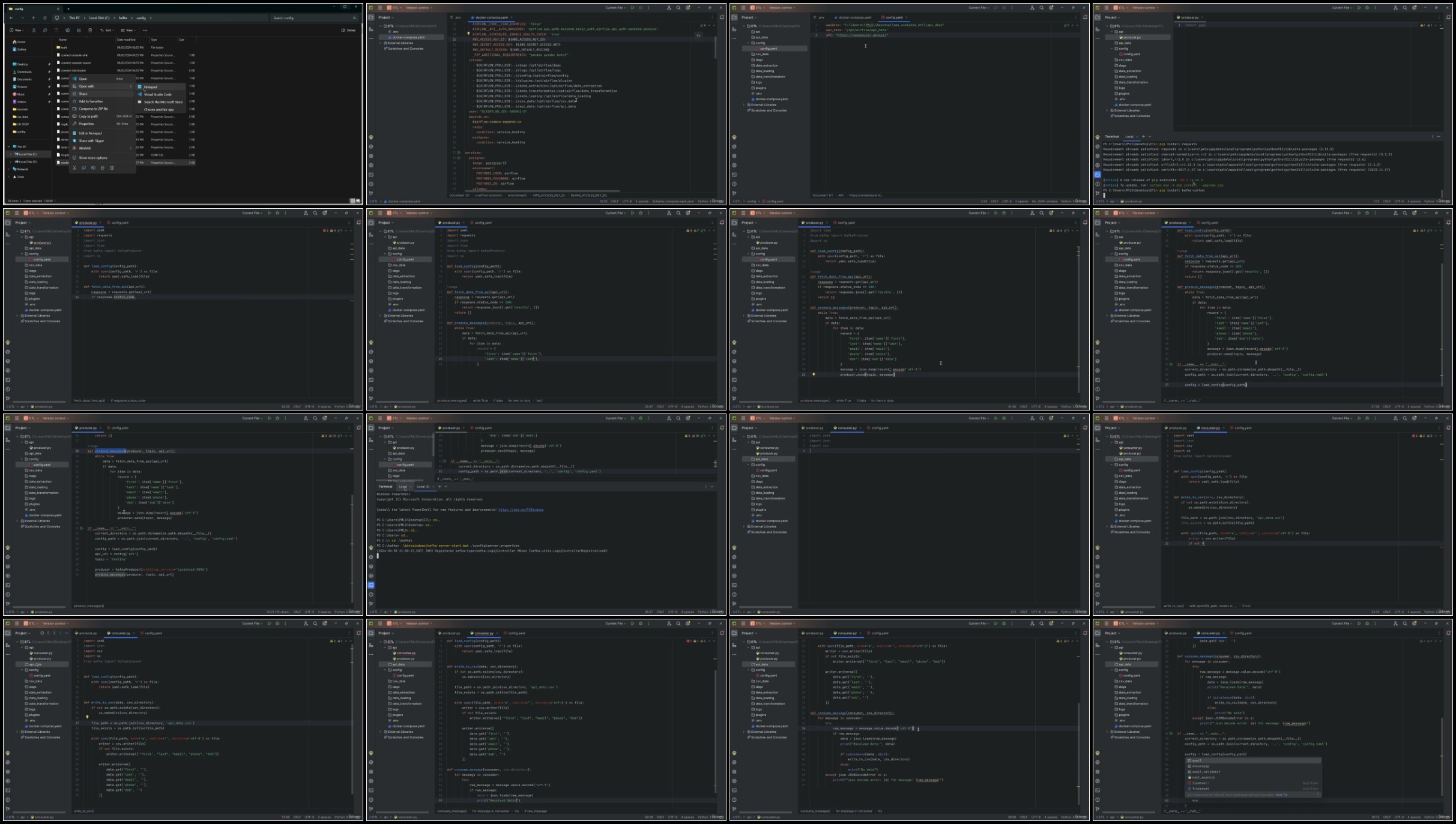Open the Python Packages icon in pip install thumbnail
The height and width of the screenshot is (824, 1456).
[1098, 156]
